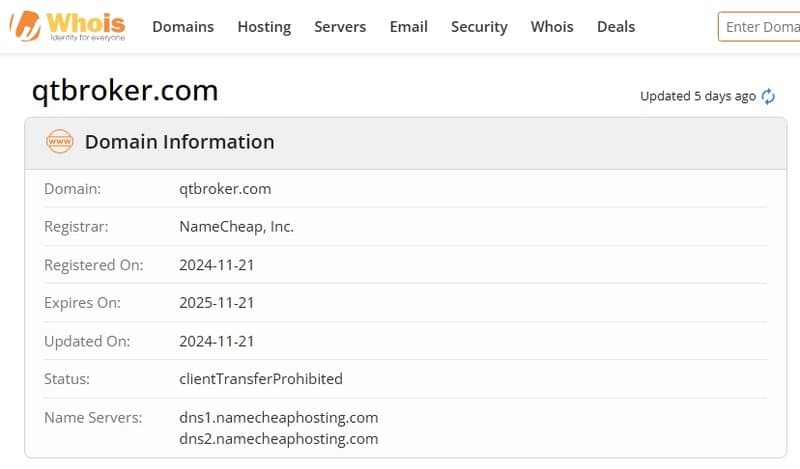Click the 'Status:' row label
This screenshot has width=800, height=469.
(x=66, y=379)
